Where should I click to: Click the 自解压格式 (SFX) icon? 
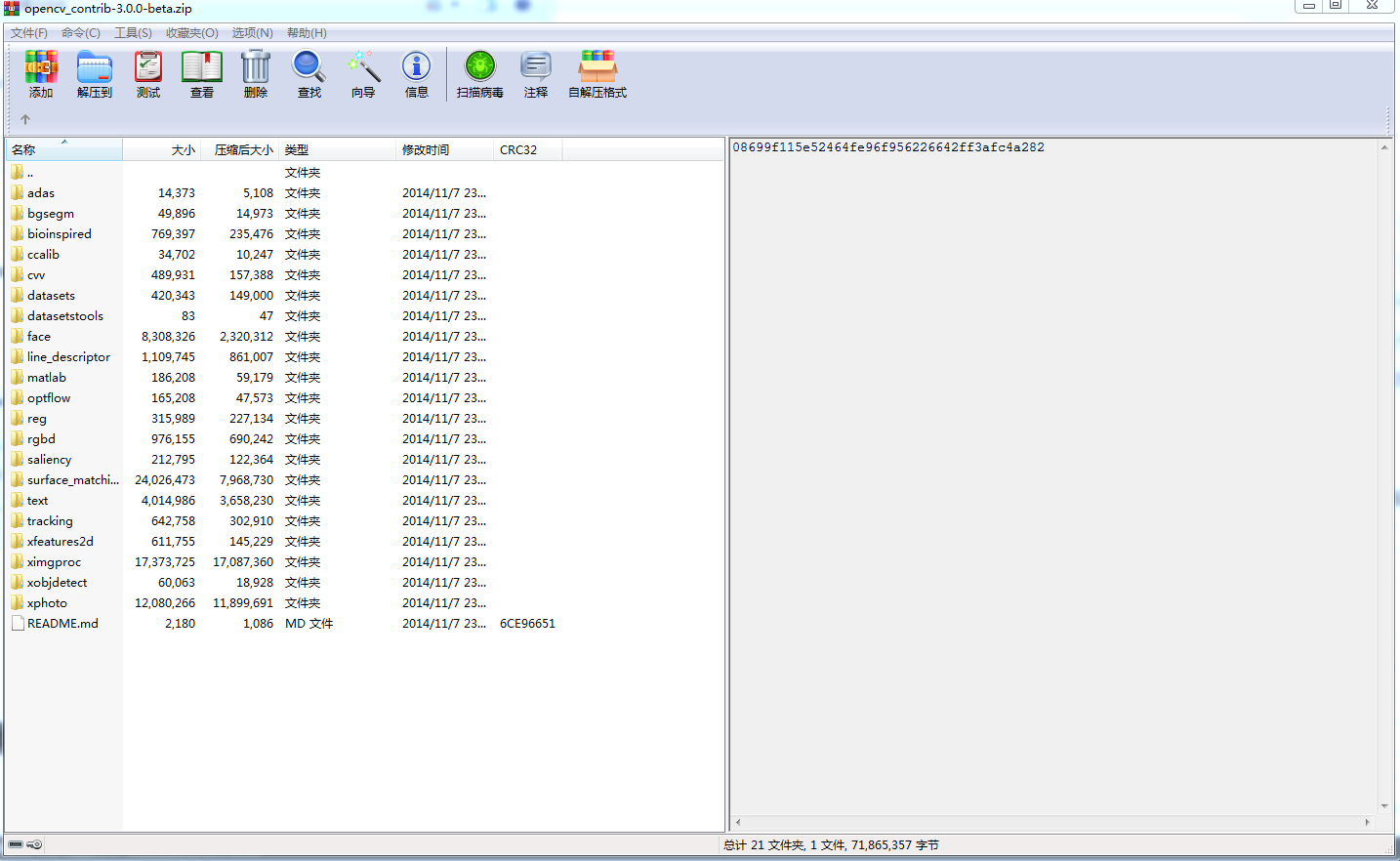[x=597, y=66]
